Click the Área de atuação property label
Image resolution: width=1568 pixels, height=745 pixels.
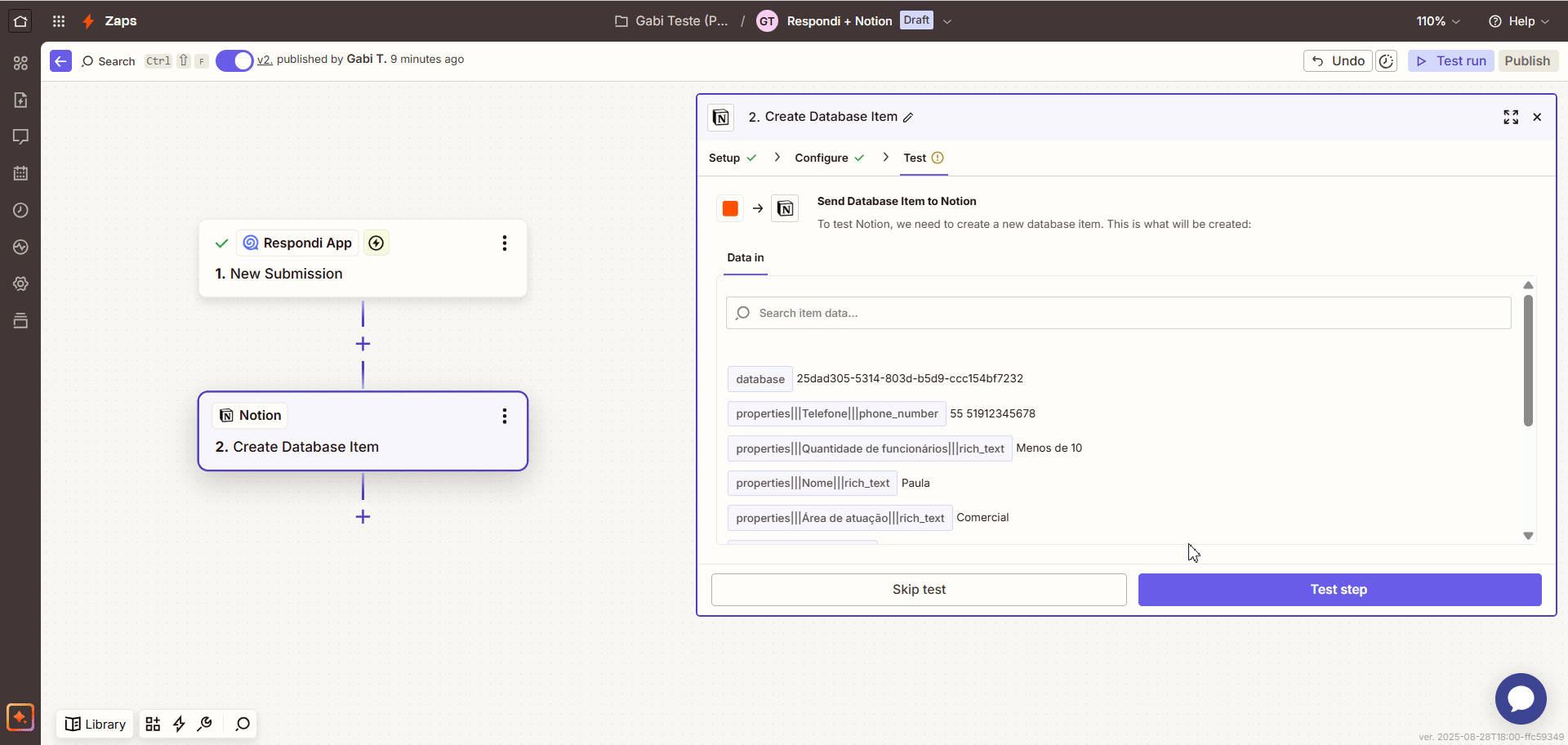click(x=840, y=518)
